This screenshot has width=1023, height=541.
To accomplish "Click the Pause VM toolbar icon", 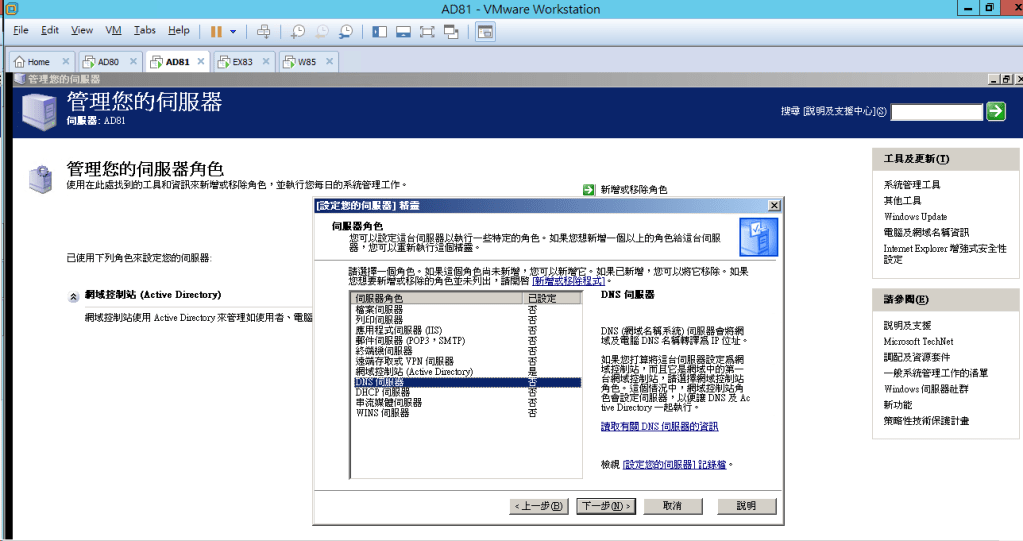I will [x=215, y=31].
